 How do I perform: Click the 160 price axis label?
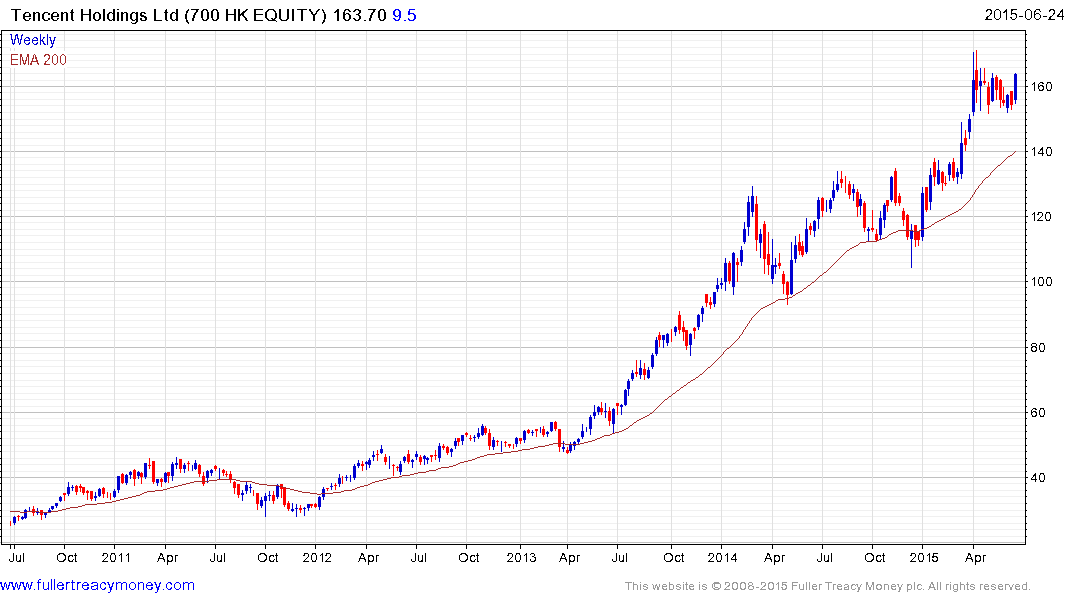click(1041, 86)
